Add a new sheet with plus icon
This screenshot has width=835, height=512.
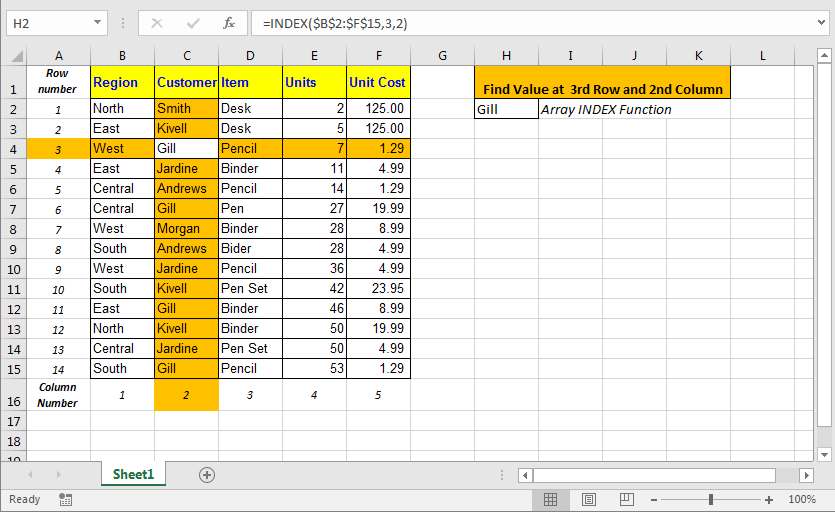click(207, 475)
